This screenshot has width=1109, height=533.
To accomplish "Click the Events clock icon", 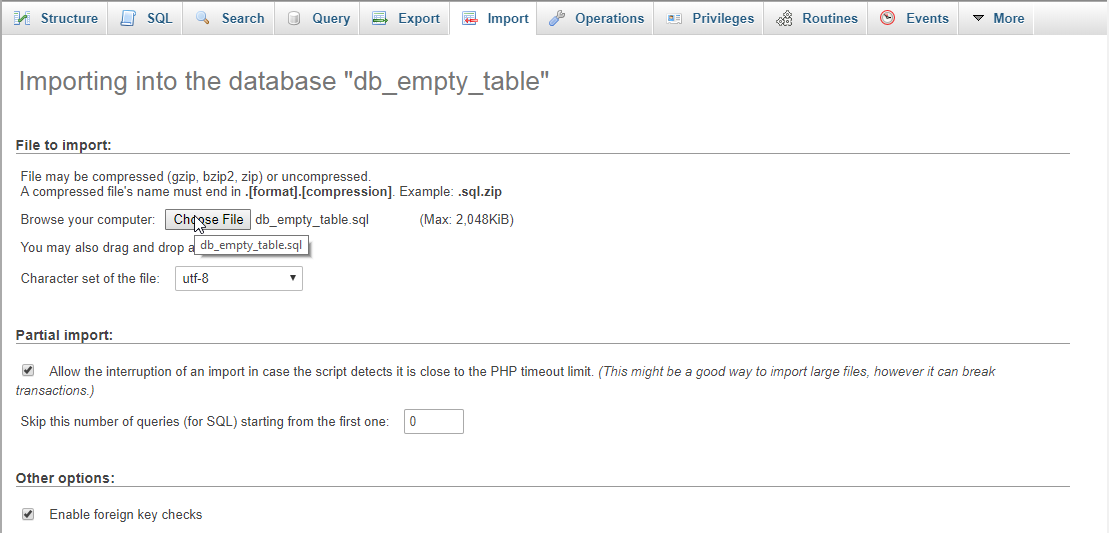I will pyautogui.click(x=888, y=18).
